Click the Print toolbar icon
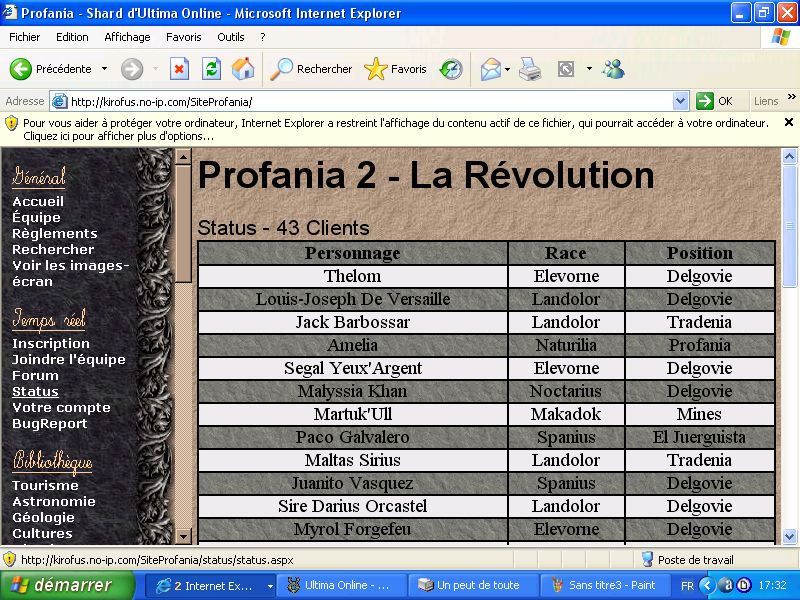This screenshot has width=800, height=600. coord(530,69)
